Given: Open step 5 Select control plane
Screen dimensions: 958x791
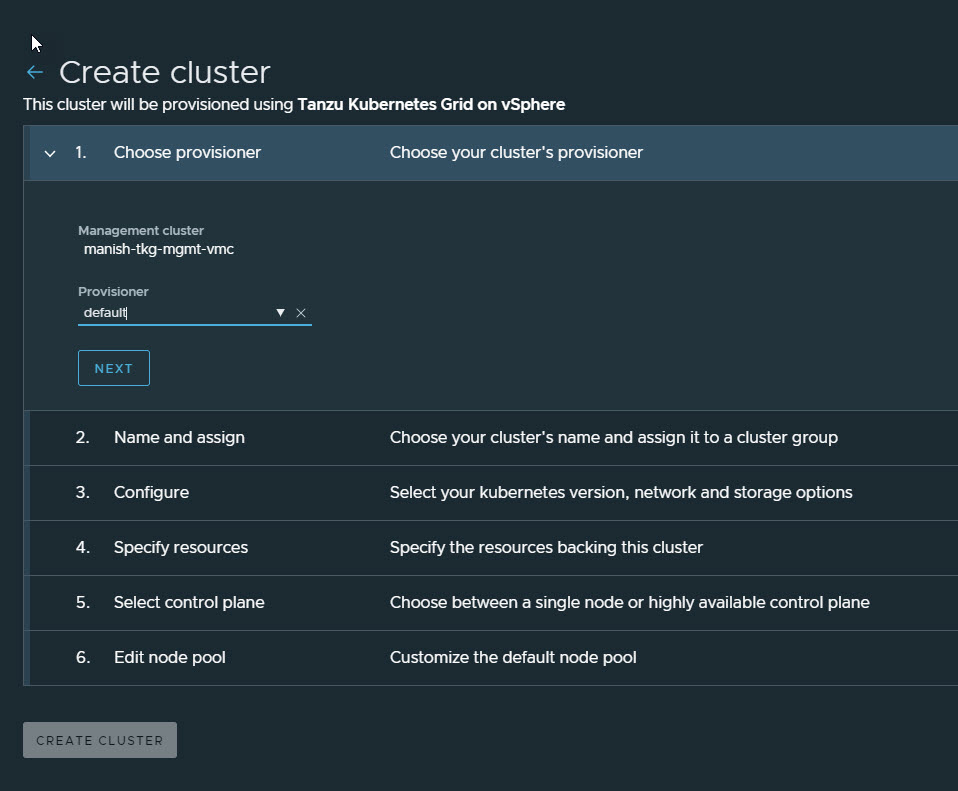Looking at the screenshot, I should (x=189, y=602).
